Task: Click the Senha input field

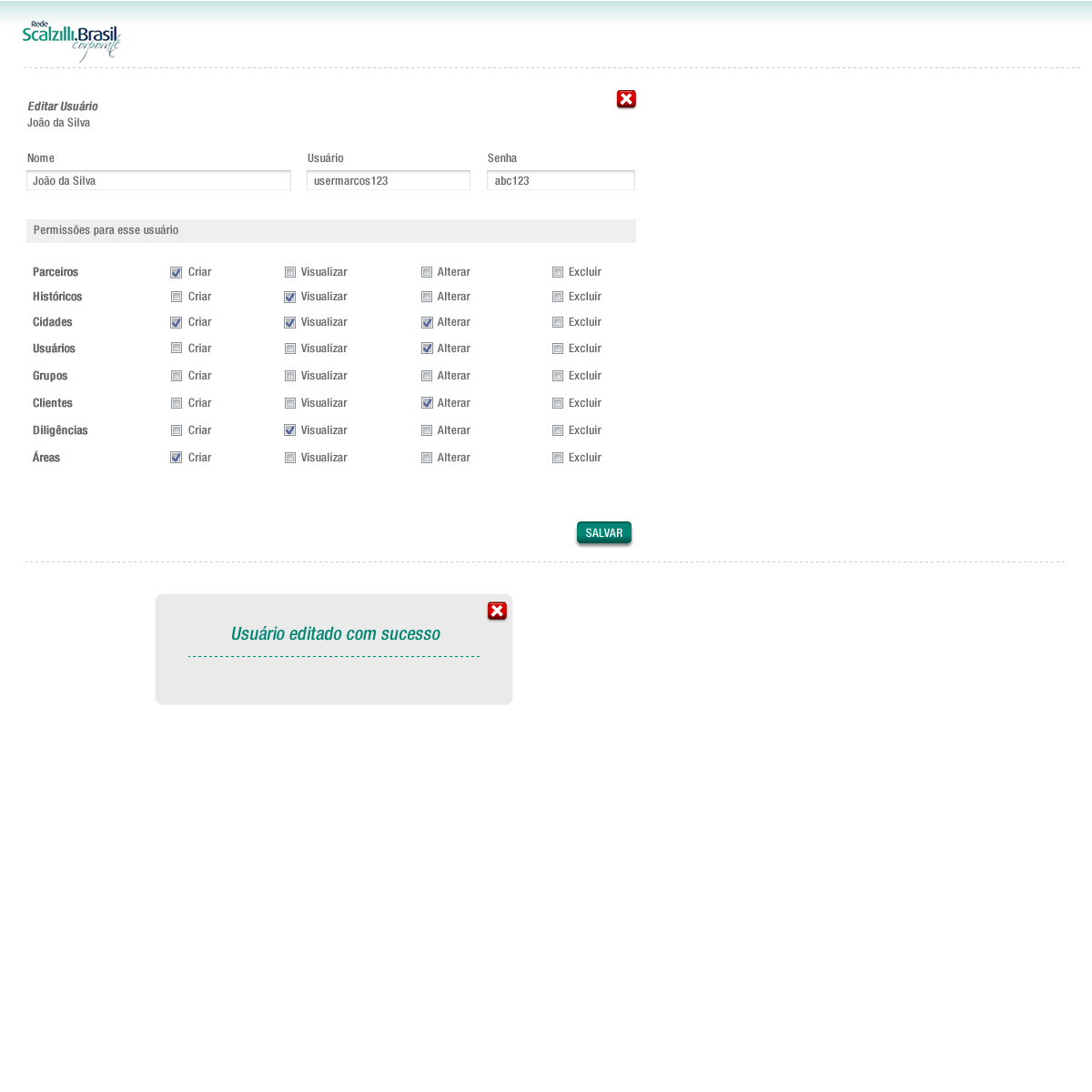Action: (561, 181)
